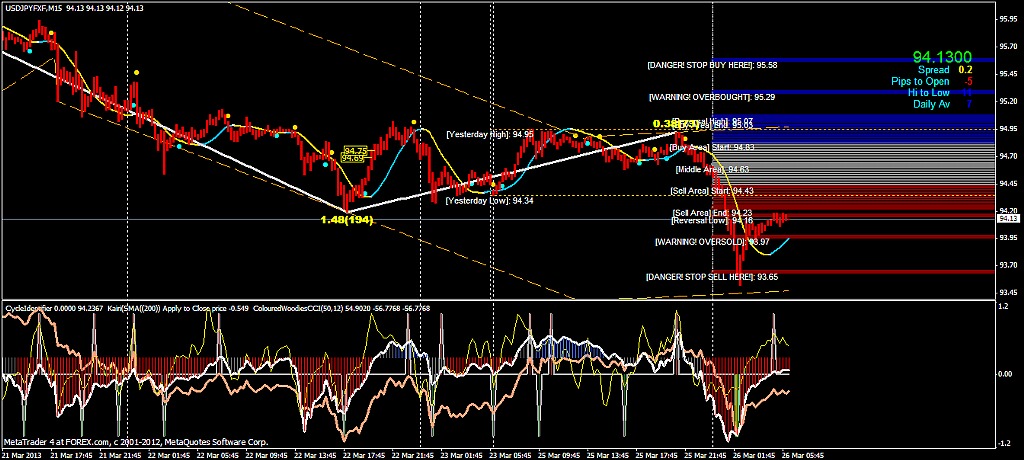1024x460 pixels.
Task: Select the Reversal Low 94.16 label
Action: click(x=712, y=220)
